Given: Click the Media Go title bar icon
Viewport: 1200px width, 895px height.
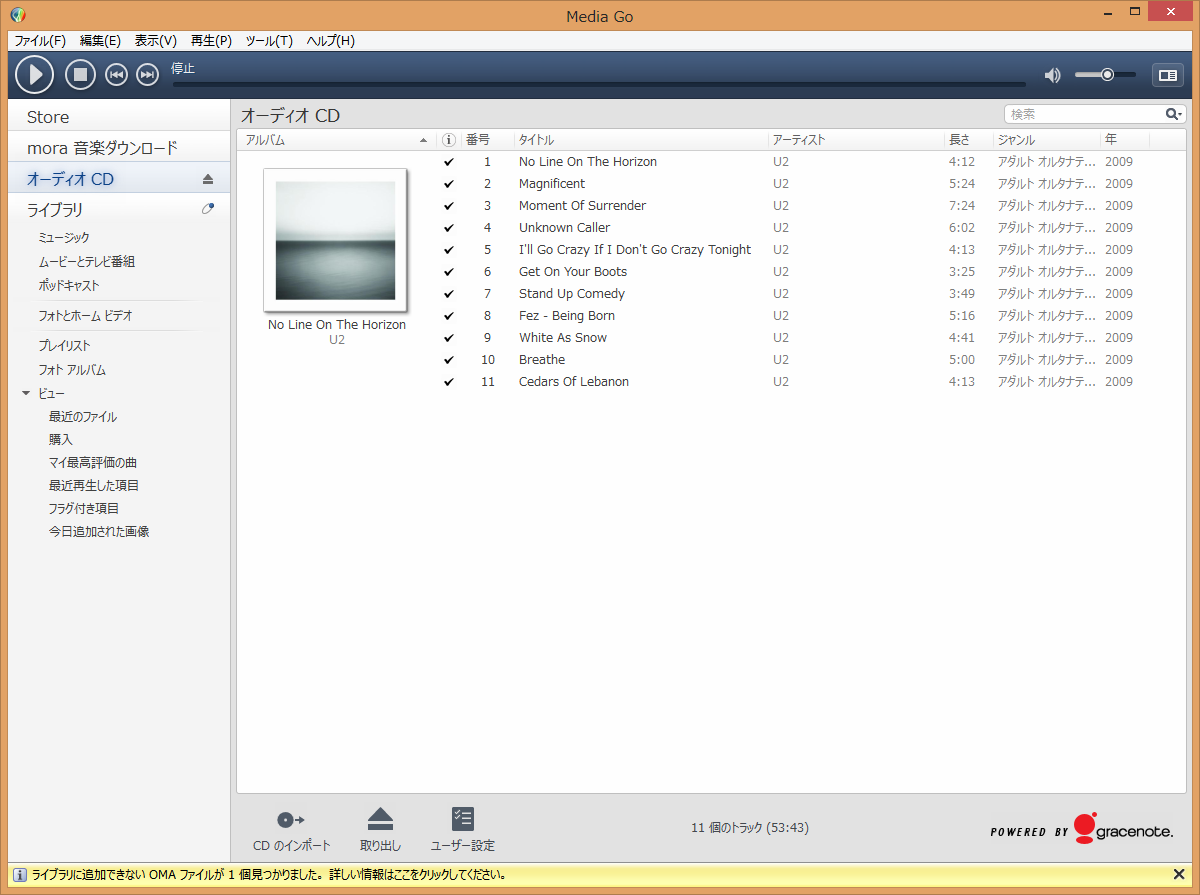Looking at the screenshot, I should click(x=17, y=15).
